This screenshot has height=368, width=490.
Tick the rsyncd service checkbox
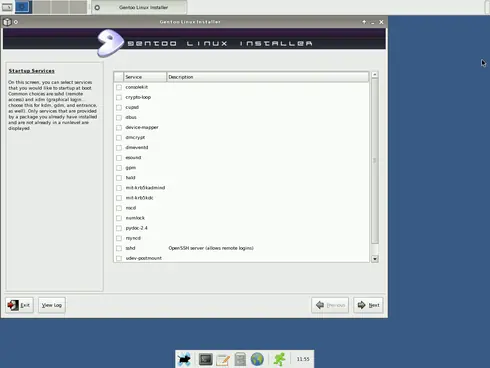click(119, 238)
